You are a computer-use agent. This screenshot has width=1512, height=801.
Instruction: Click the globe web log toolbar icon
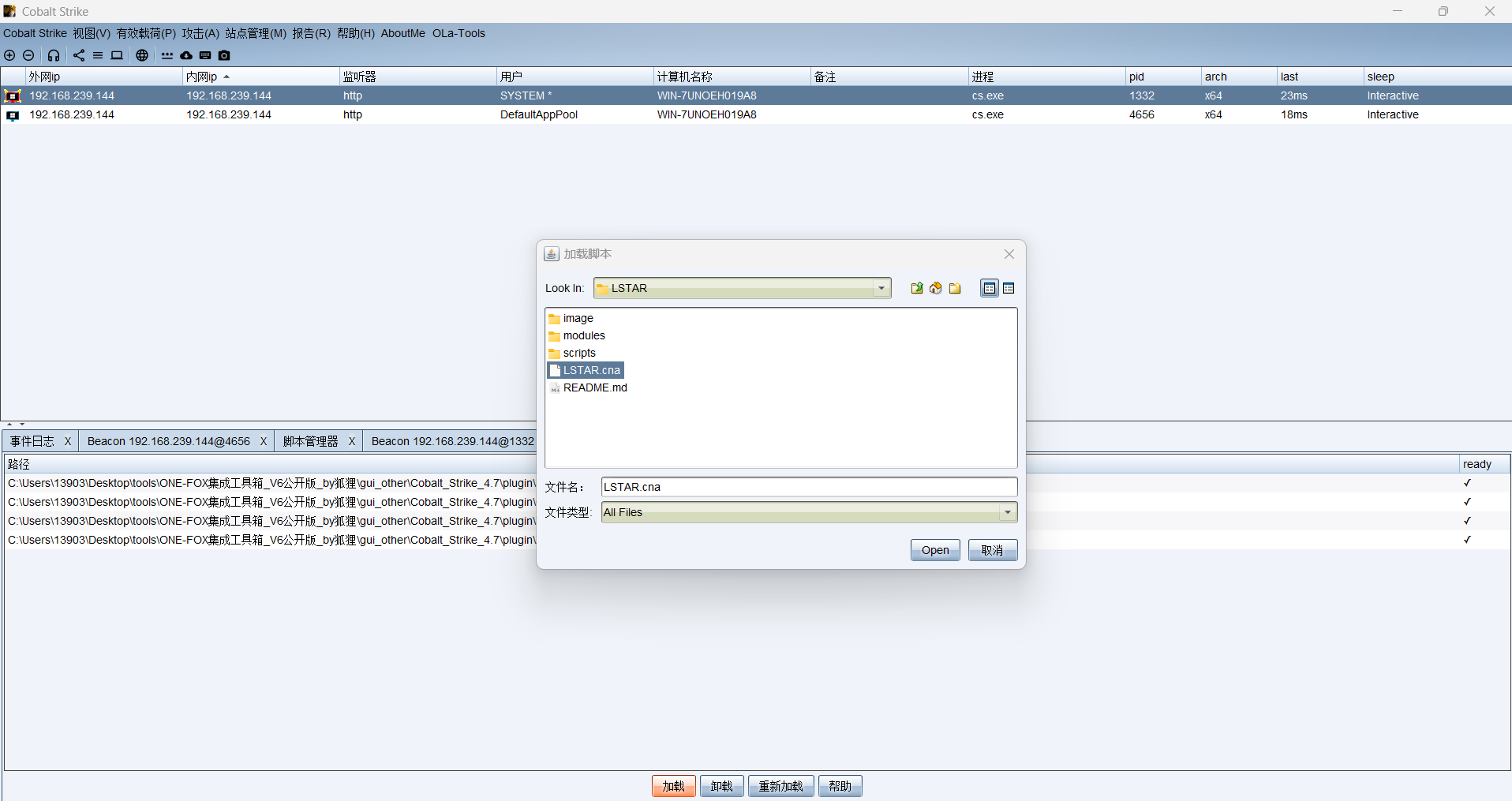point(142,55)
